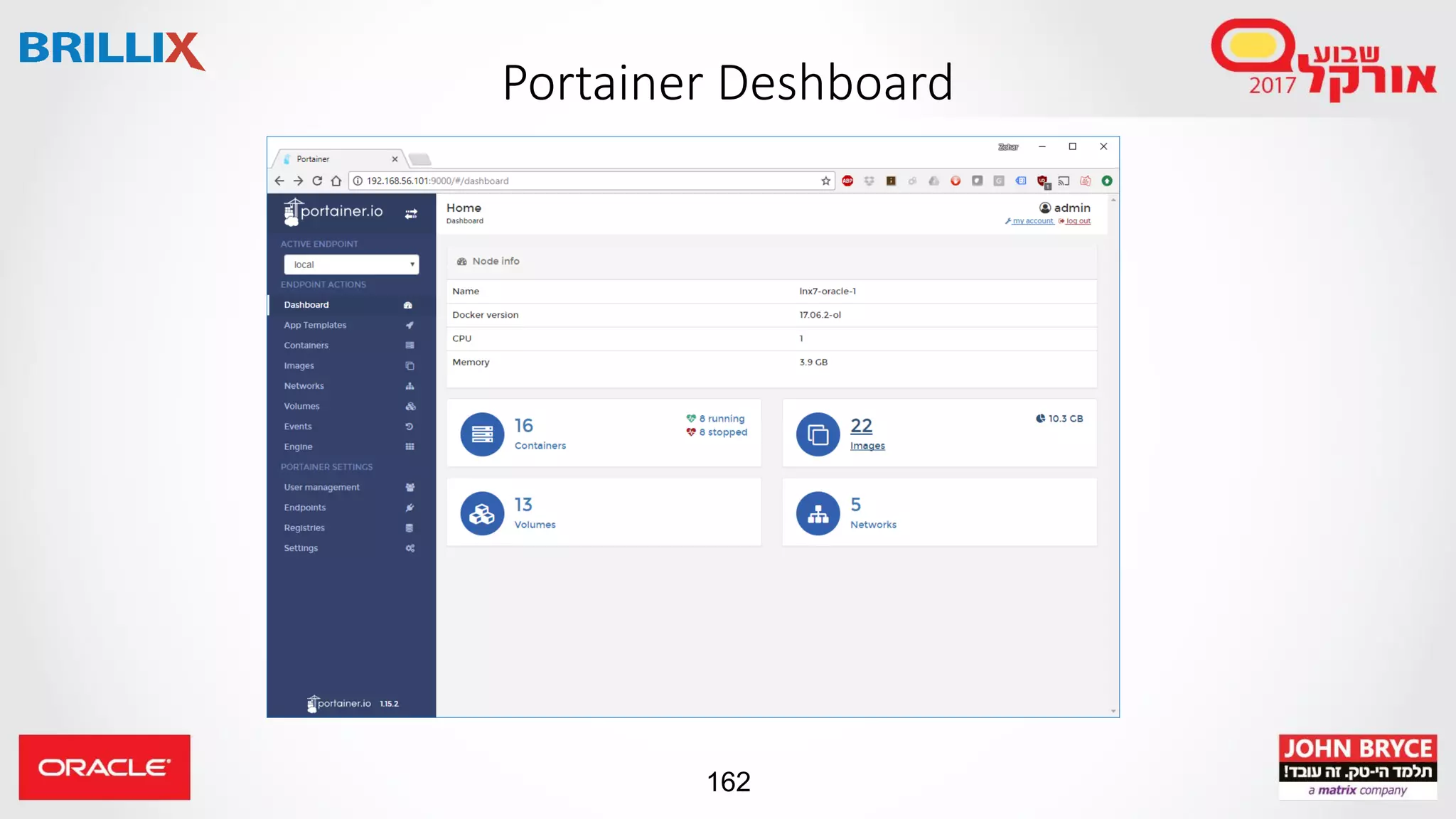Click the cast extension icon
The image size is (1456, 819).
[1064, 181]
